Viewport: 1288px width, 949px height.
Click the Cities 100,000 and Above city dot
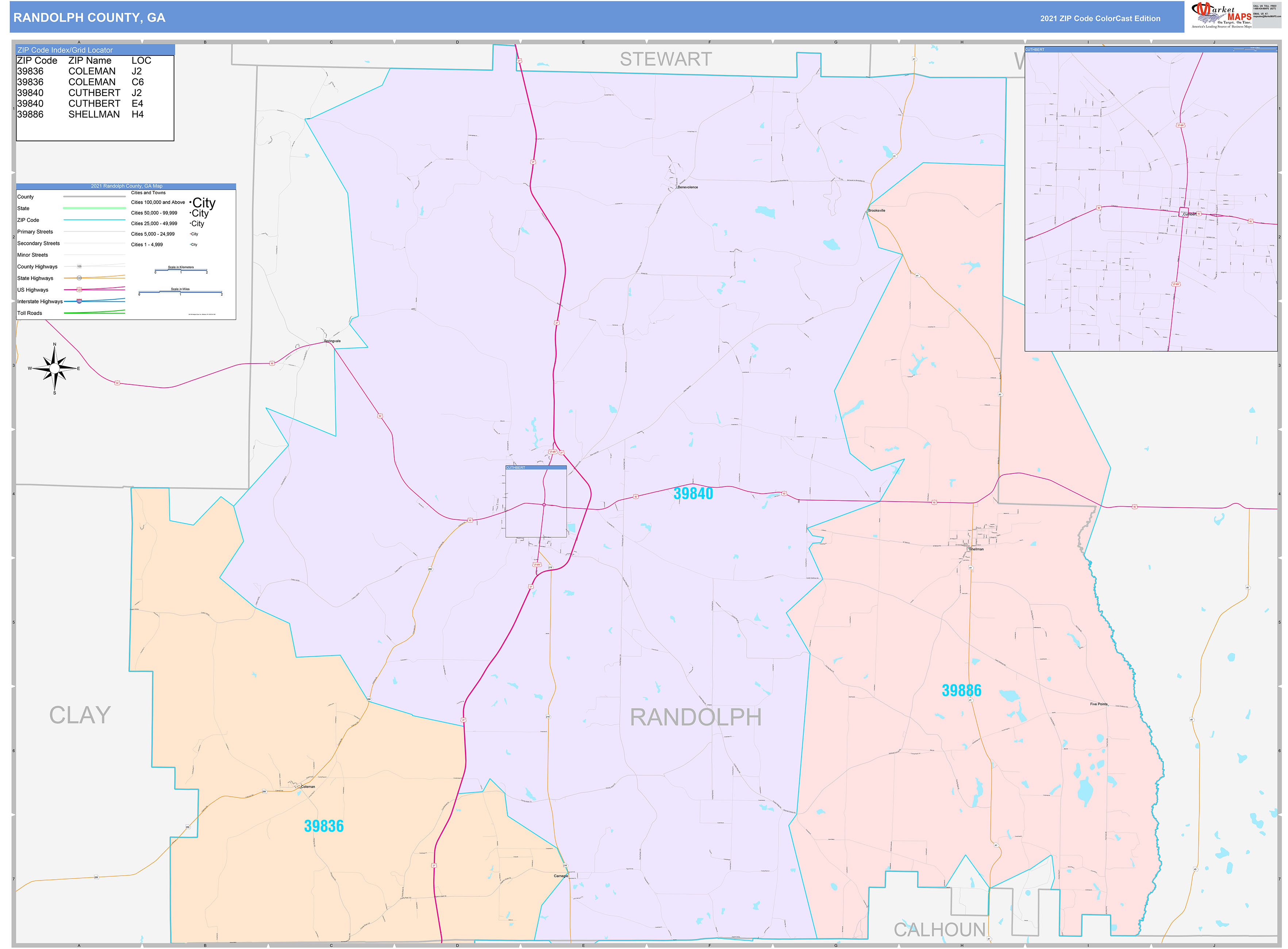190,202
